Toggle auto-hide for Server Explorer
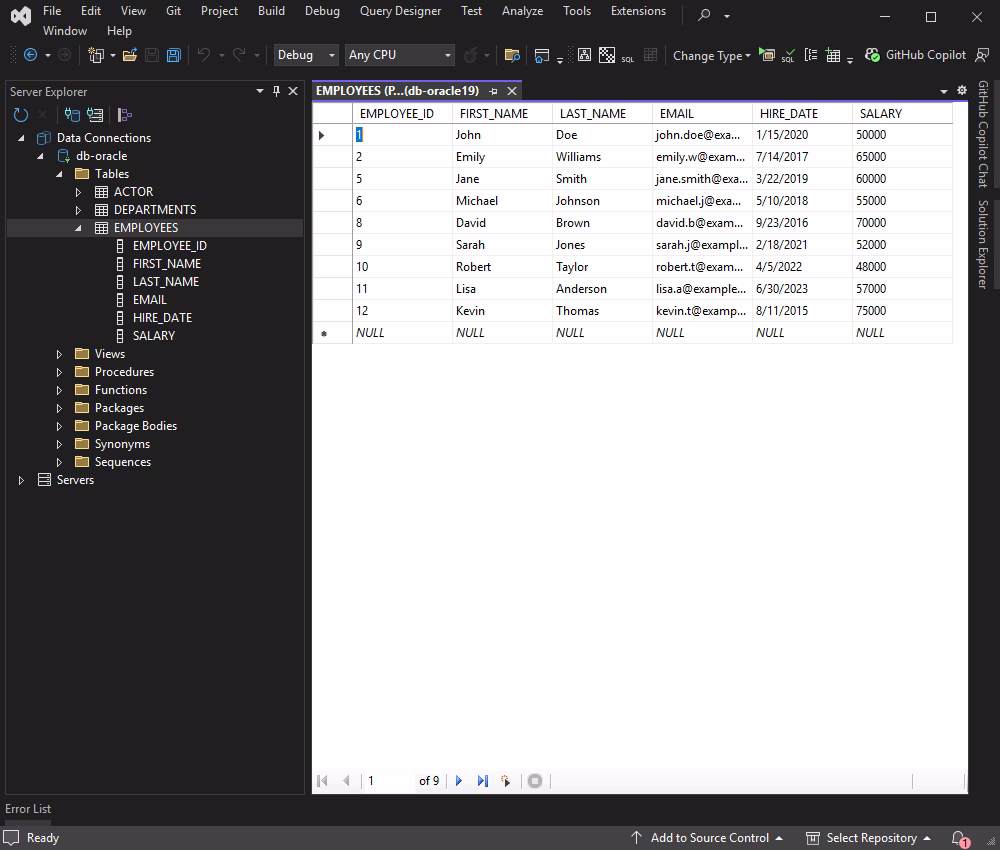The height and width of the screenshot is (850, 1000). pyautogui.click(x=275, y=91)
